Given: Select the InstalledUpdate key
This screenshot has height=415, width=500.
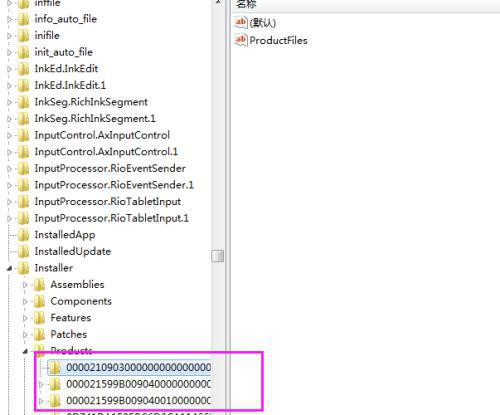Looking at the screenshot, I should [x=73, y=251].
